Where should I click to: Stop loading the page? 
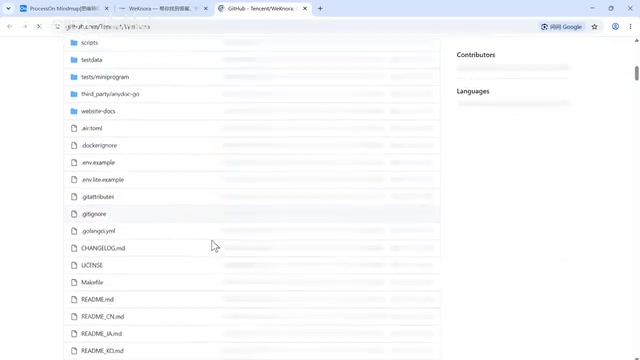(x=39, y=27)
